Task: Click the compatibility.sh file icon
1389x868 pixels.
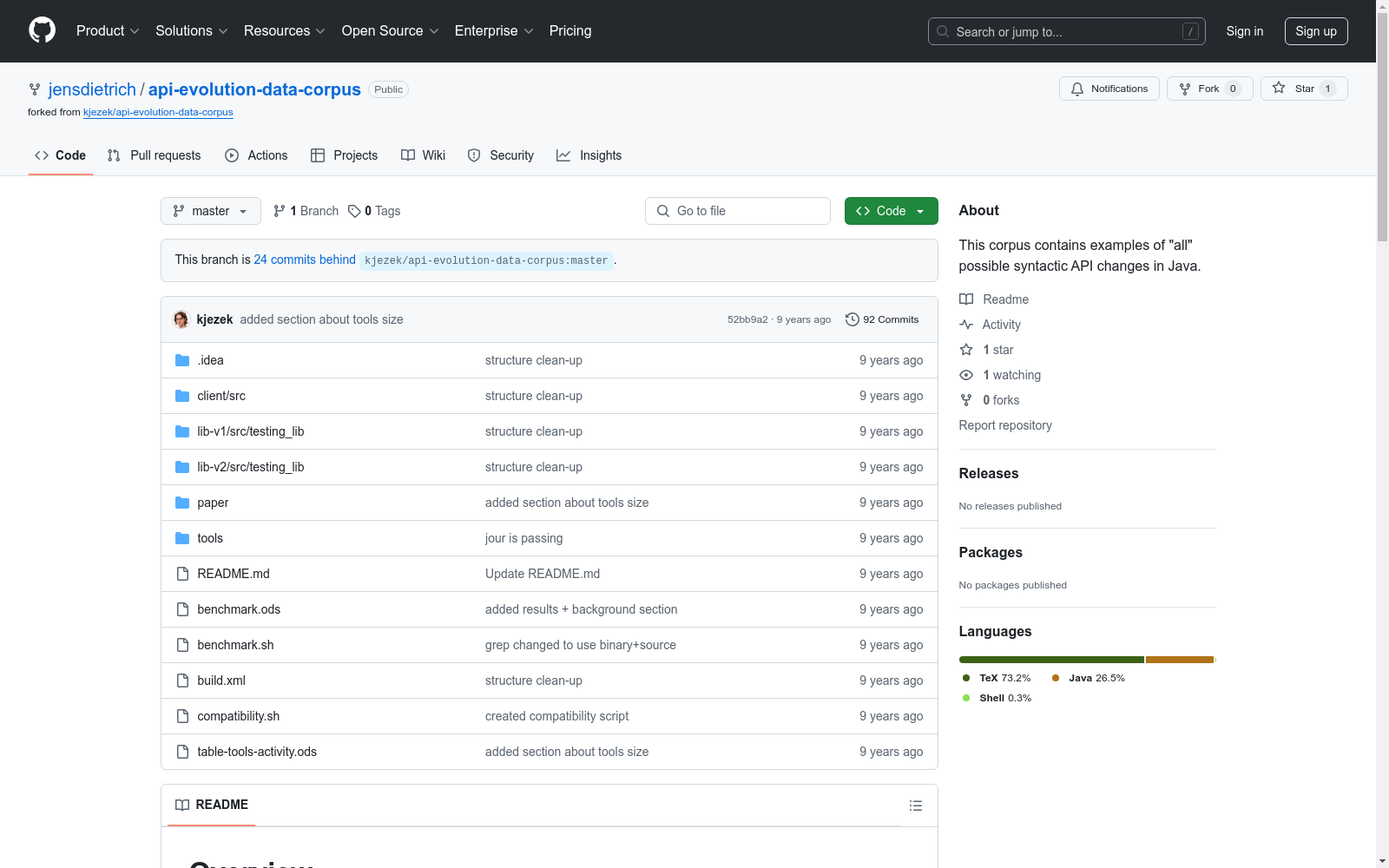Action: (182, 716)
